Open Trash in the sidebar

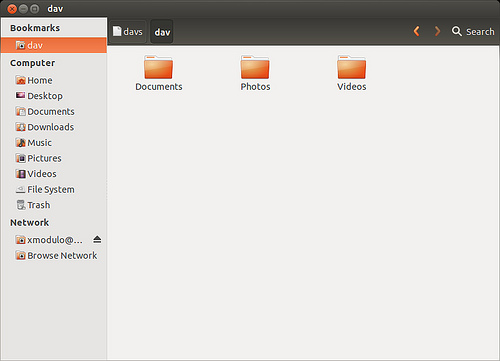coord(54,205)
